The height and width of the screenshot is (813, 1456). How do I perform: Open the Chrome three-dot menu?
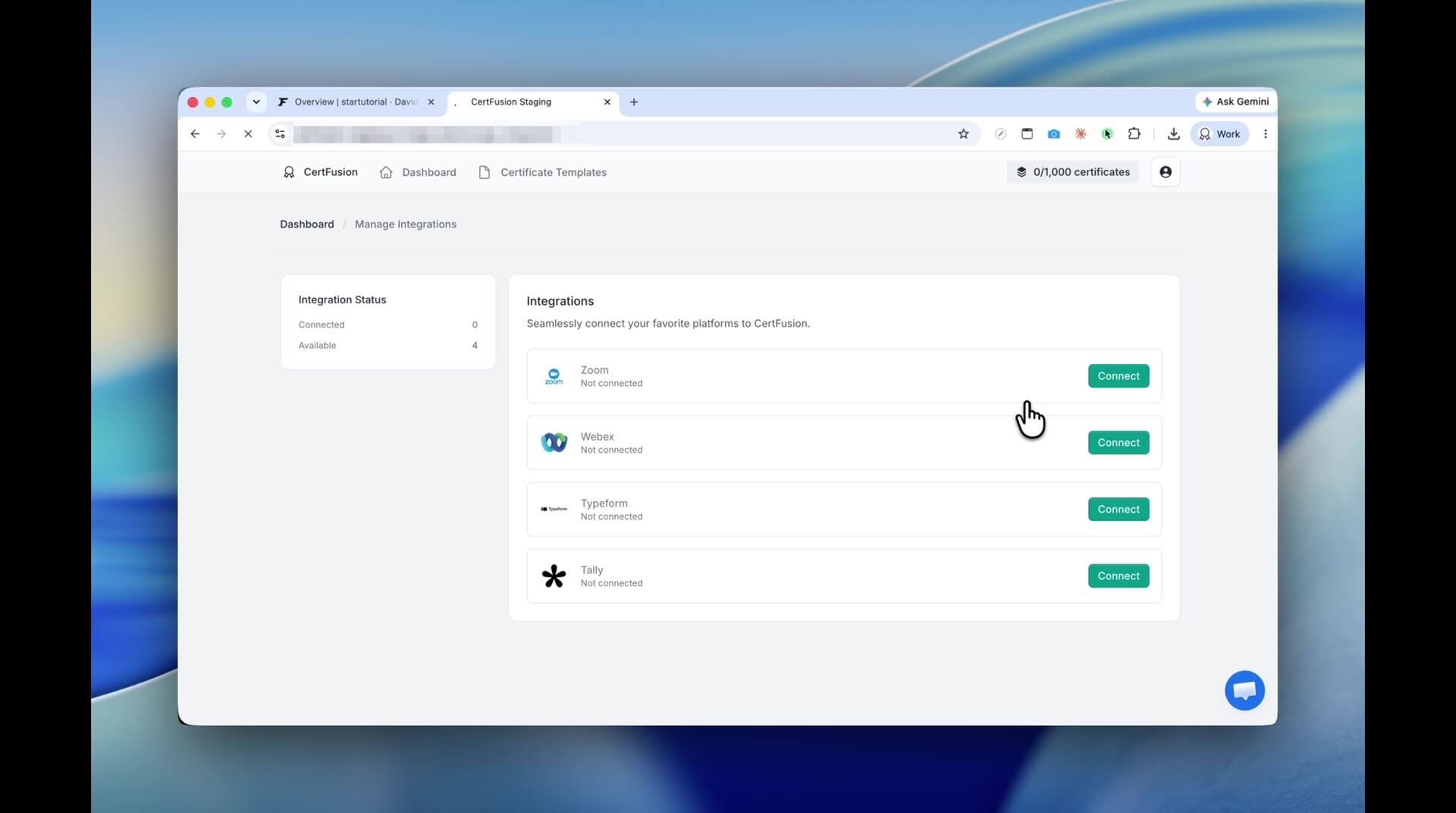[1265, 134]
